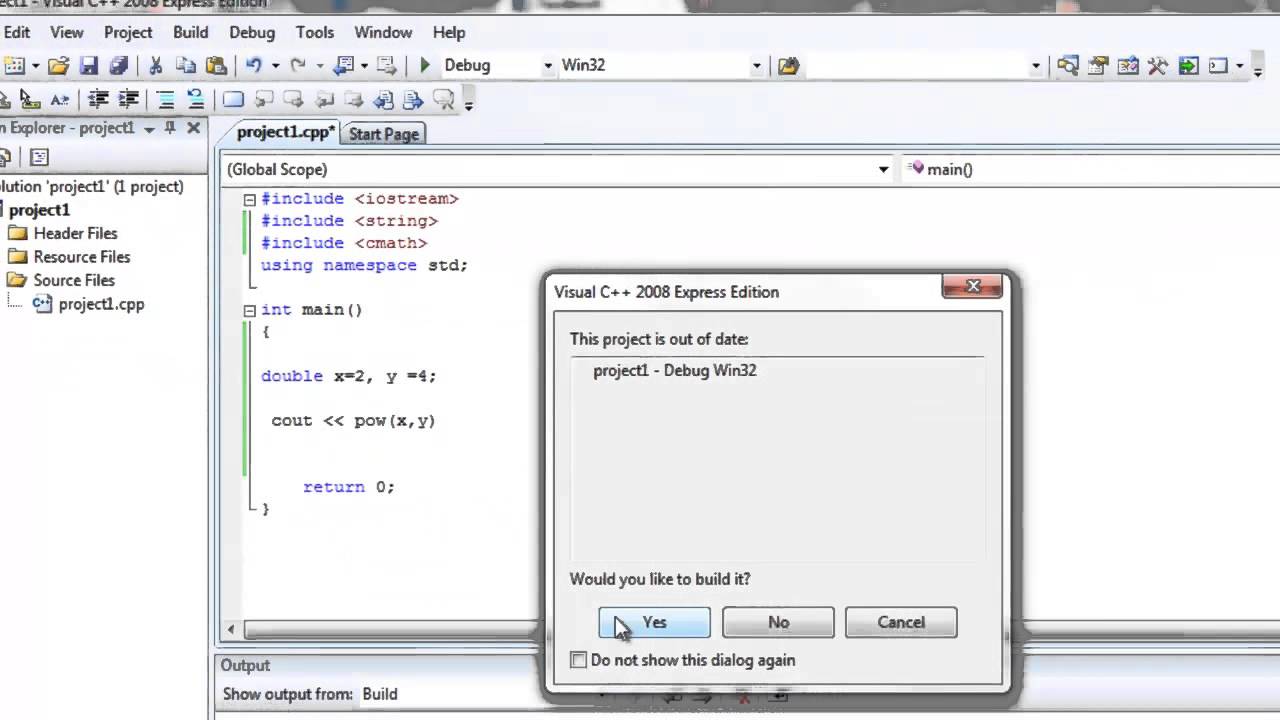The height and width of the screenshot is (720, 1280).
Task: Open the Solution Explorer toolbar icon
Action: (x=1068, y=66)
